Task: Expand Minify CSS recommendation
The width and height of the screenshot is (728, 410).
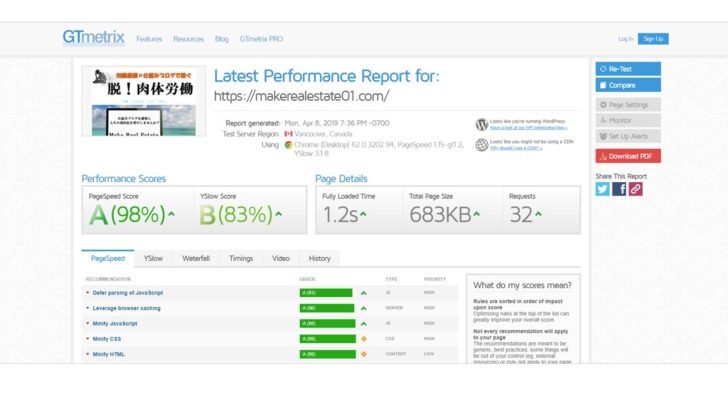Action: (x=106, y=339)
